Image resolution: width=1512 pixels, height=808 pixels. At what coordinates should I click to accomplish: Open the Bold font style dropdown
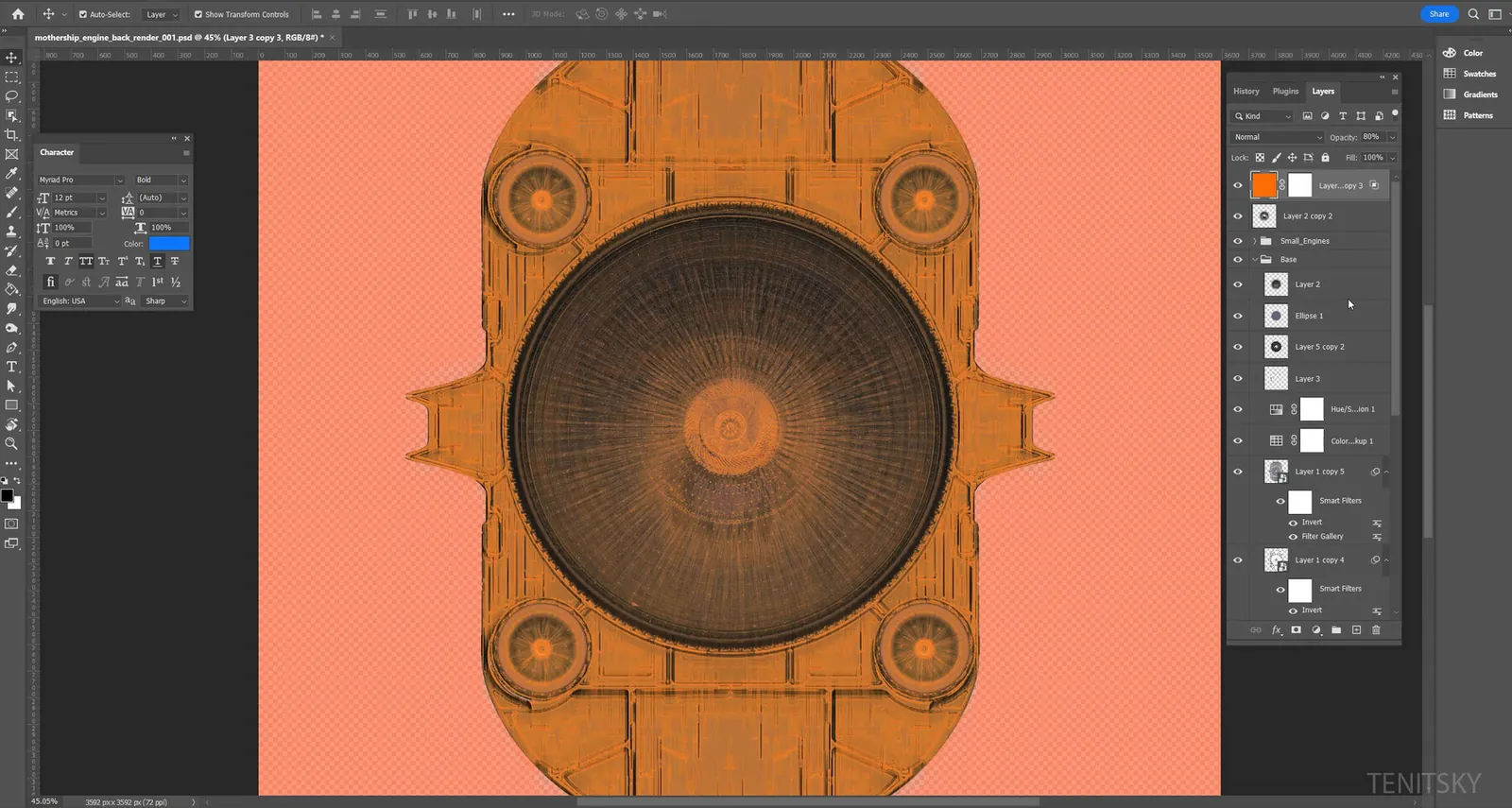(x=161, y=180)
